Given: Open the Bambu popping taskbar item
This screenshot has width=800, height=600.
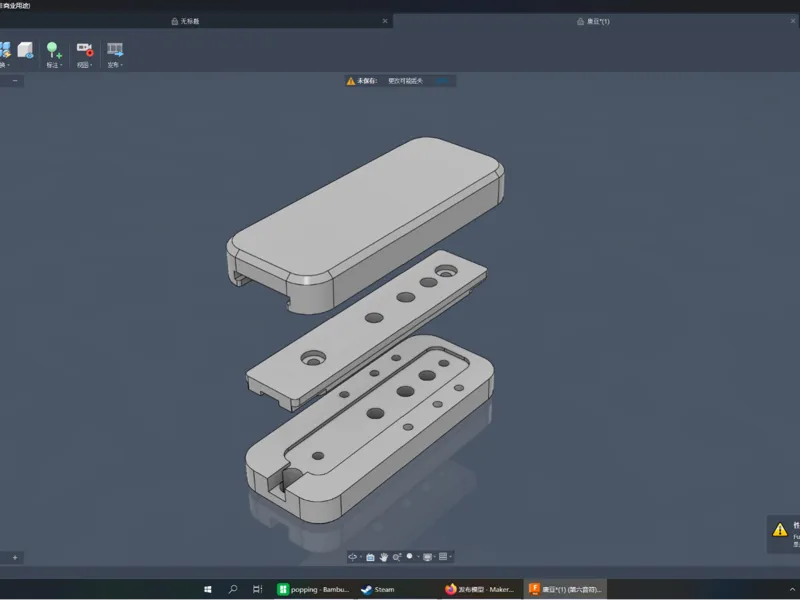Looking at the screenshot, I should [313, 589].
